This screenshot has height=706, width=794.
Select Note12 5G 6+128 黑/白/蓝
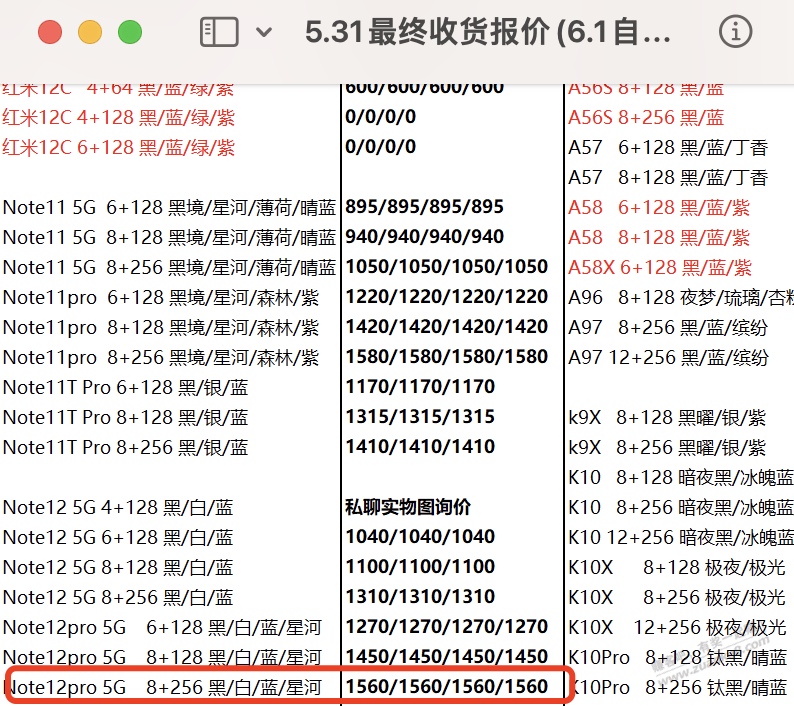(118, 537)
